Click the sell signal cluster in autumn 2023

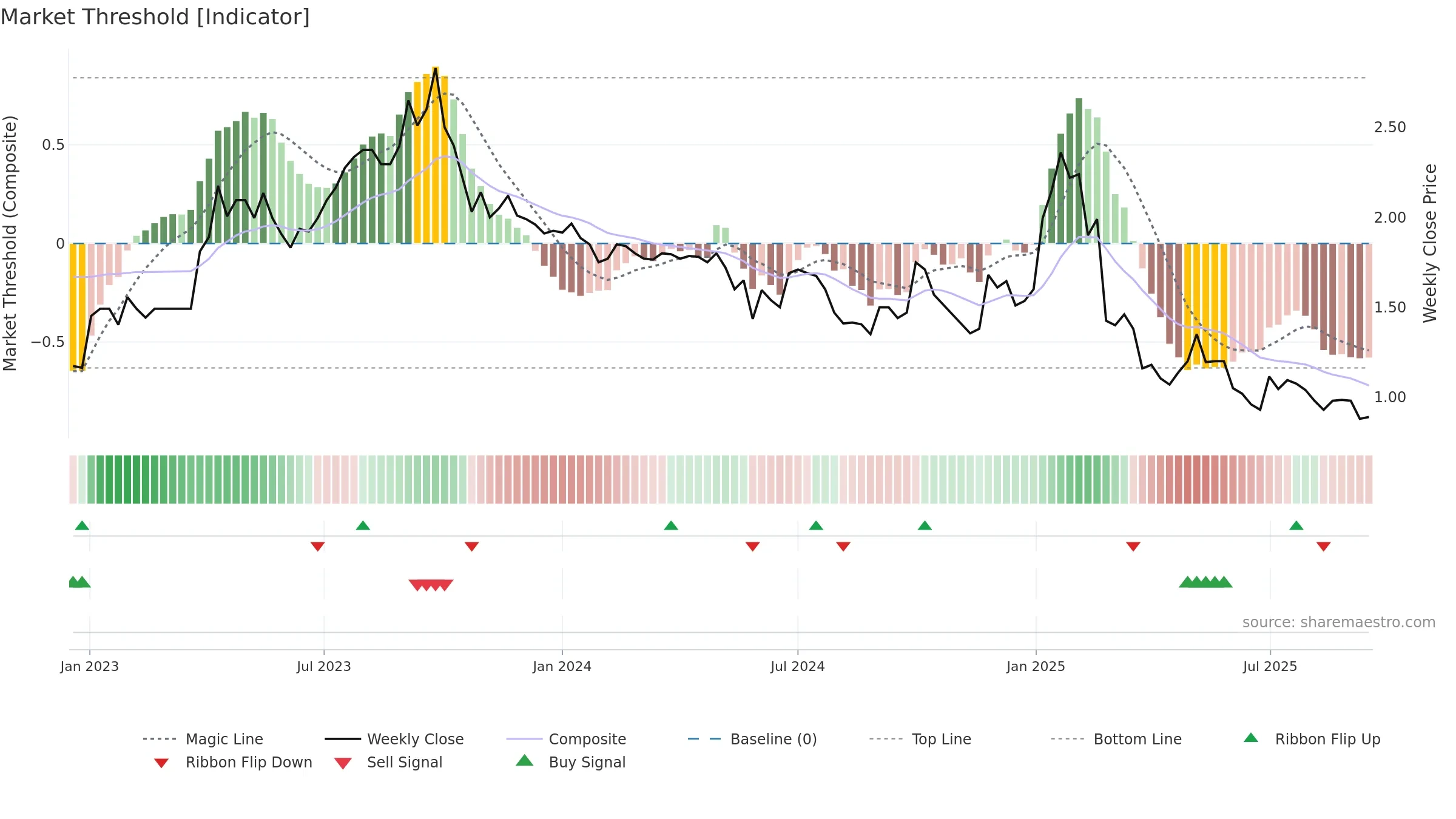[x=431, y=585]
